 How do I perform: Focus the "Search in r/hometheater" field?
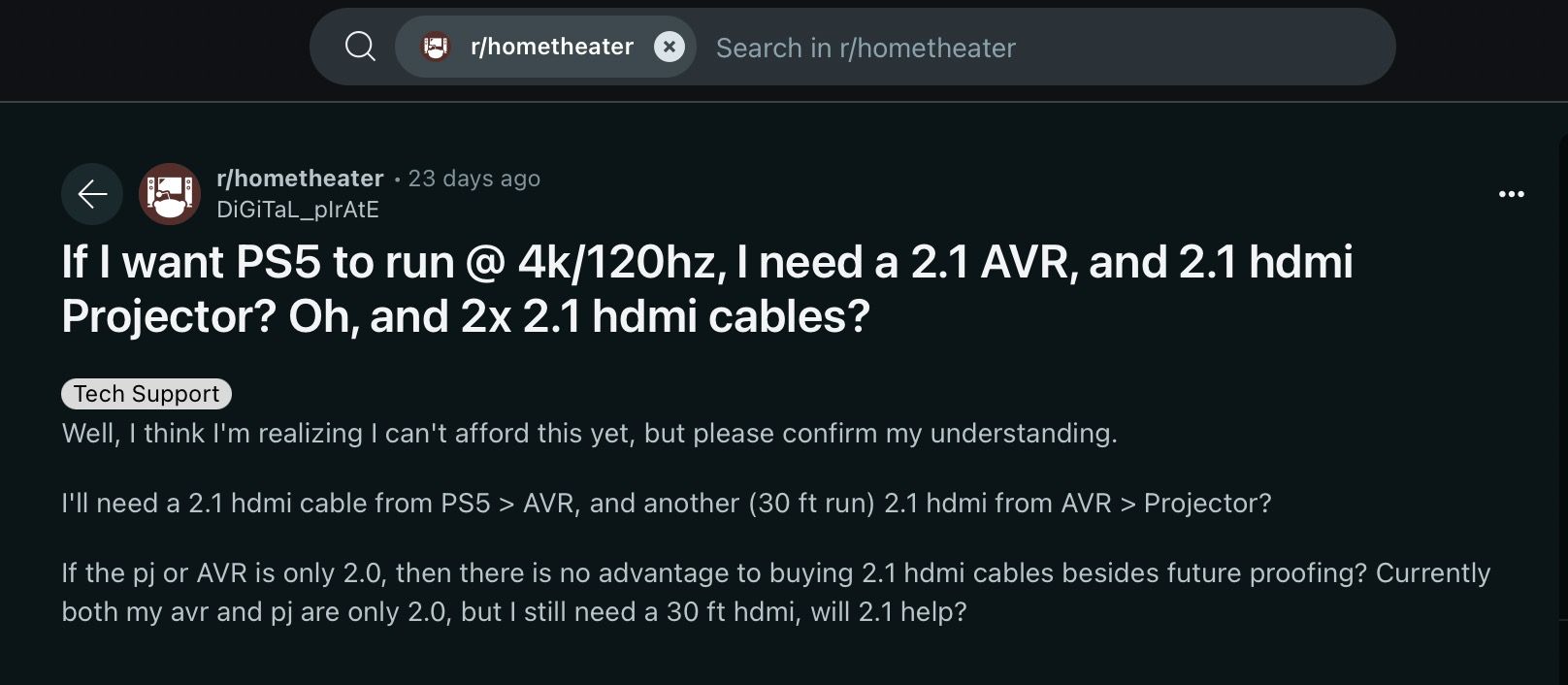[x=866, y=48]
